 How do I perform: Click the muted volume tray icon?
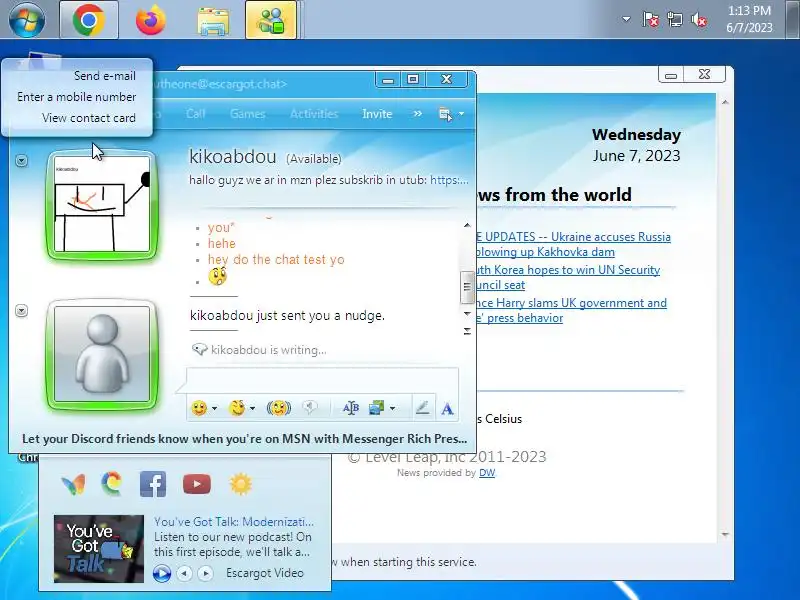[x=699, y=20]
